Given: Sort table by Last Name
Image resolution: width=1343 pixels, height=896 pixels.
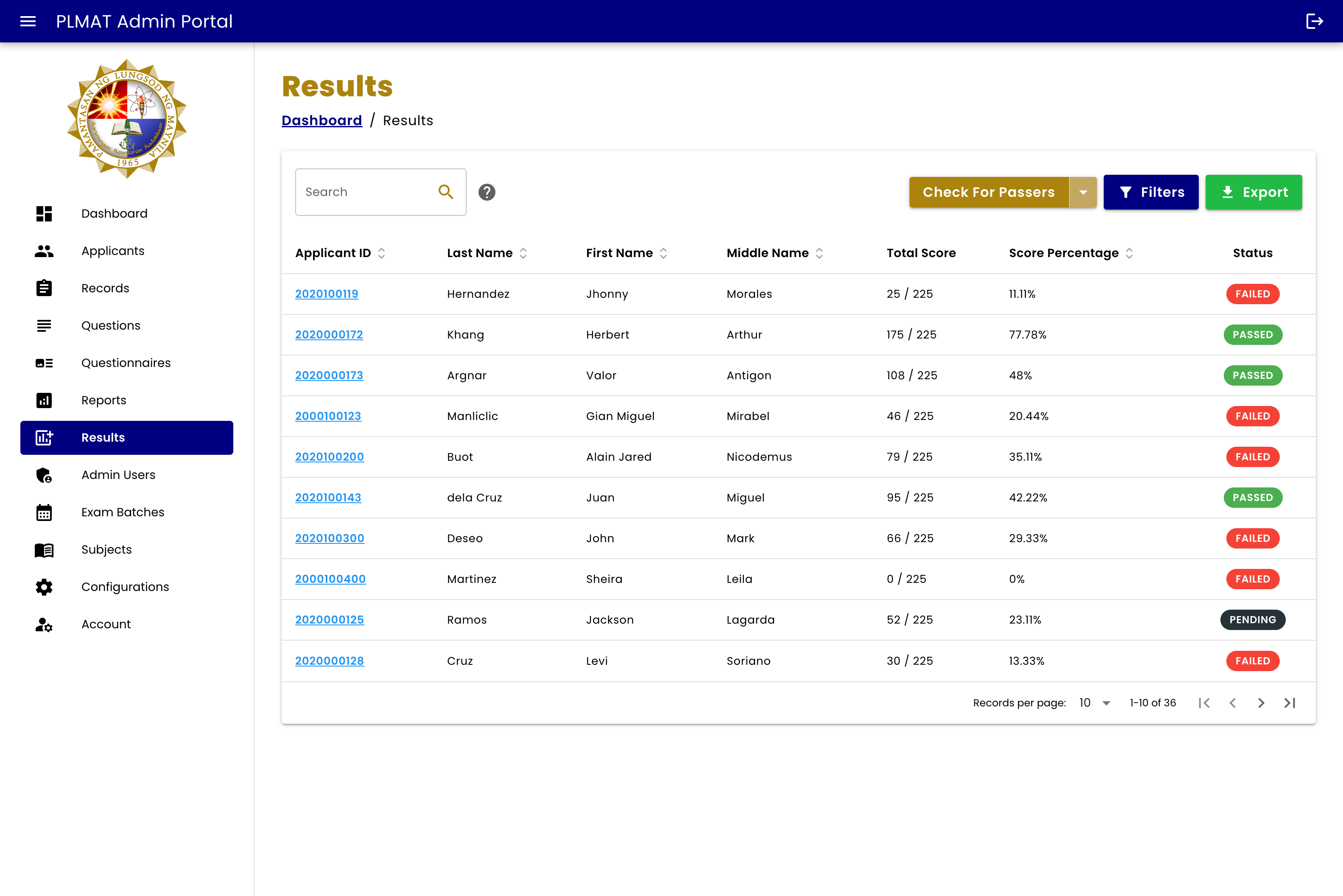Looking at the screenshot, I should 523,253.
